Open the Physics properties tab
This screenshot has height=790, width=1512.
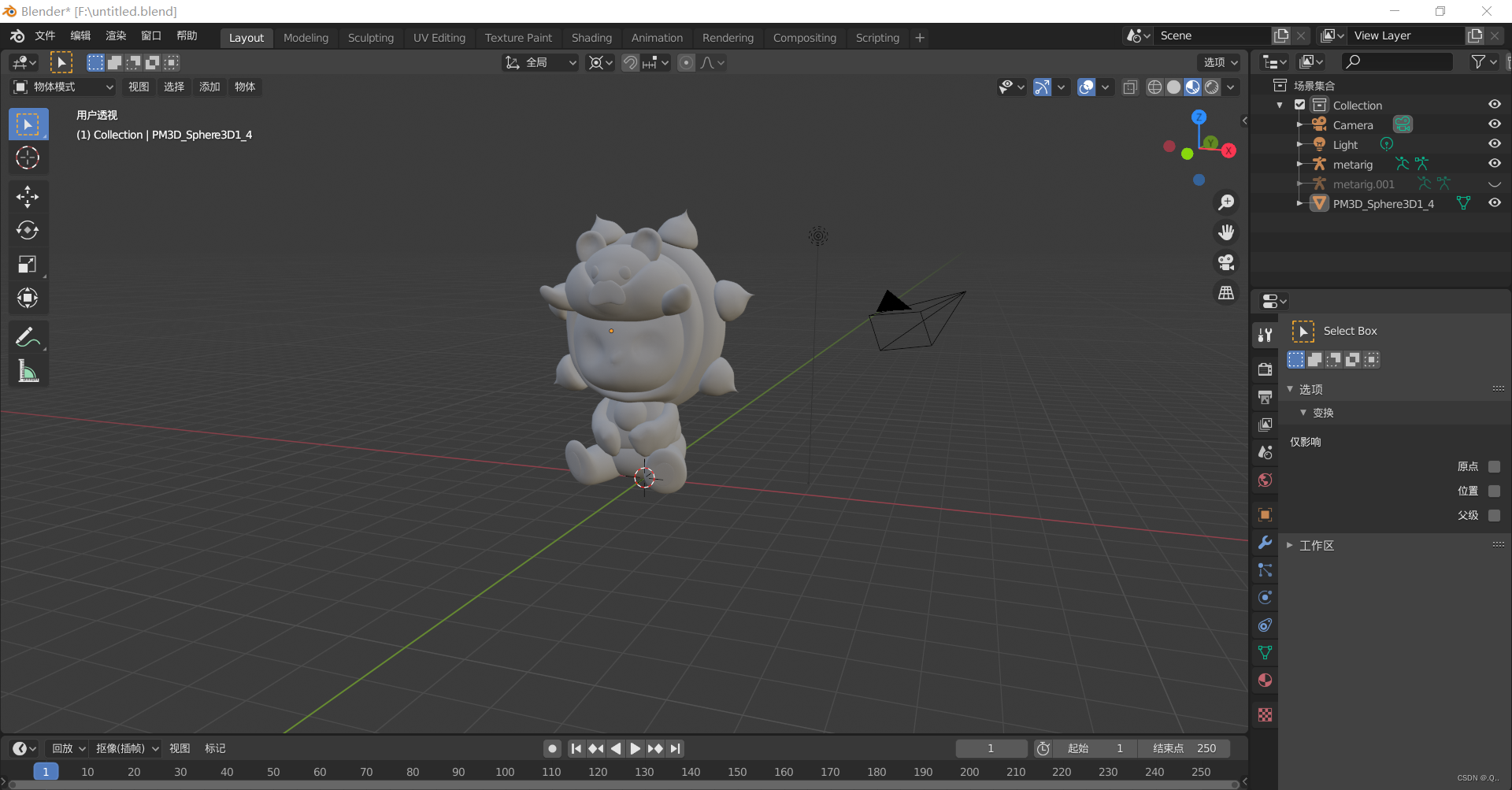click(1265, 598)
